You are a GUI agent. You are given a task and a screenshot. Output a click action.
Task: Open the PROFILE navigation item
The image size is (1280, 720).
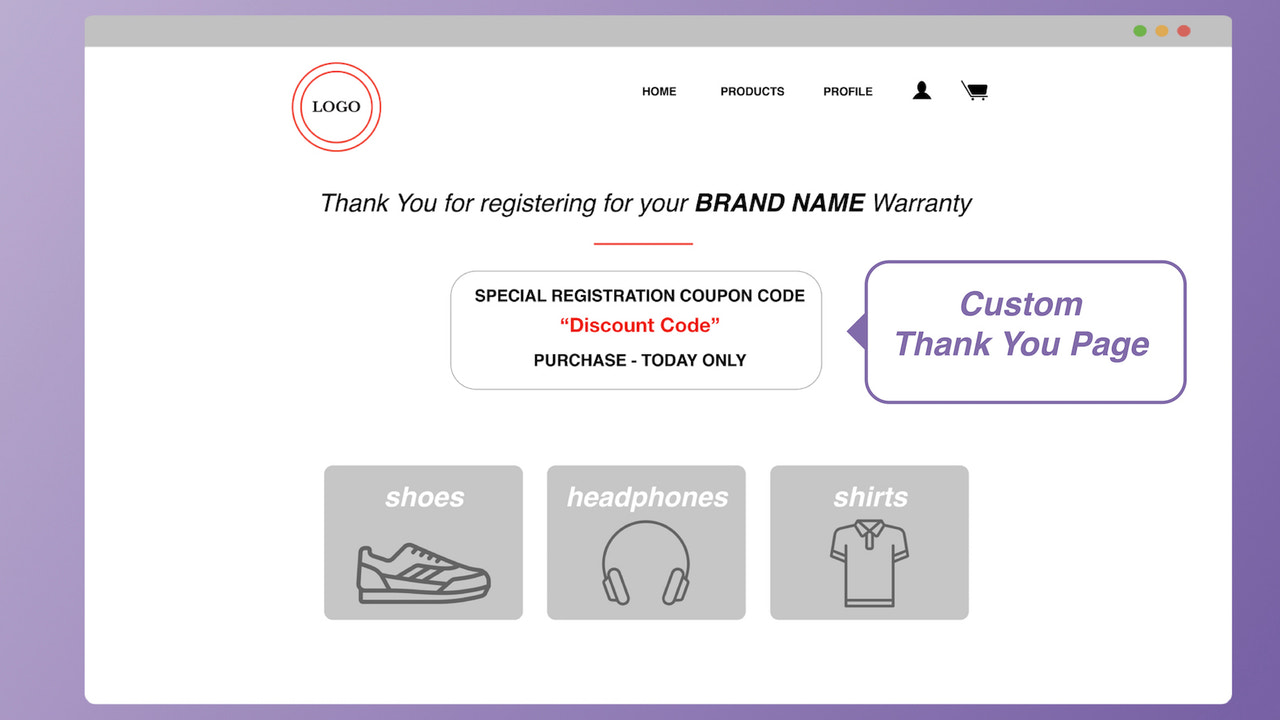click(x=847, y=91)
